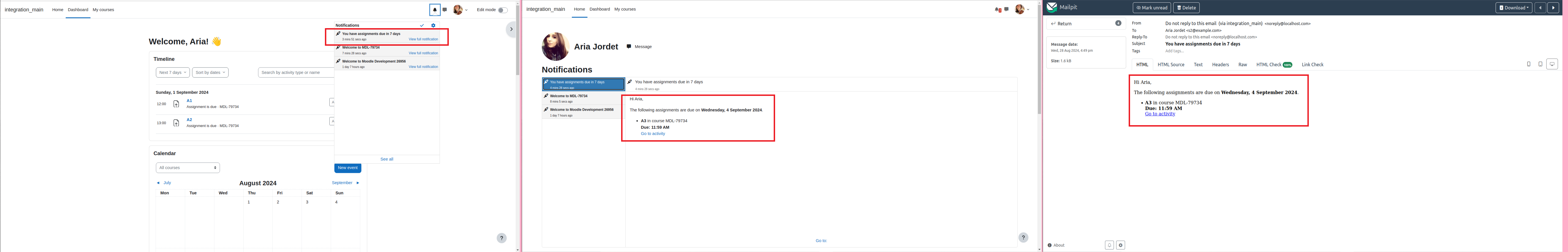This screenshot has width=1568, height=252.
Task: Select assignments due notification in list
Action: coord(584,84)
